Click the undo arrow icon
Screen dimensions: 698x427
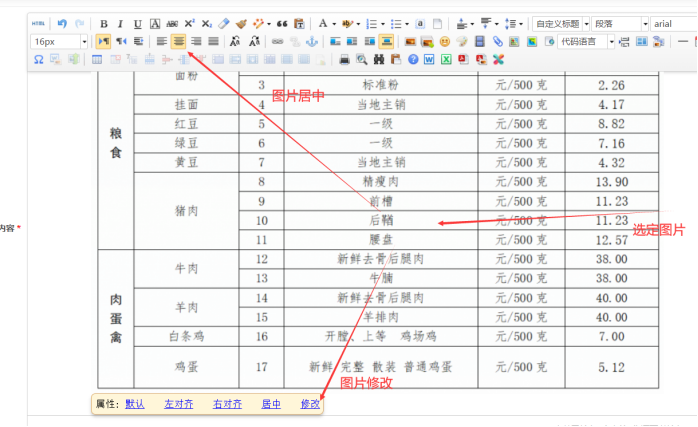pyautogui.click(x=62, y=23)
